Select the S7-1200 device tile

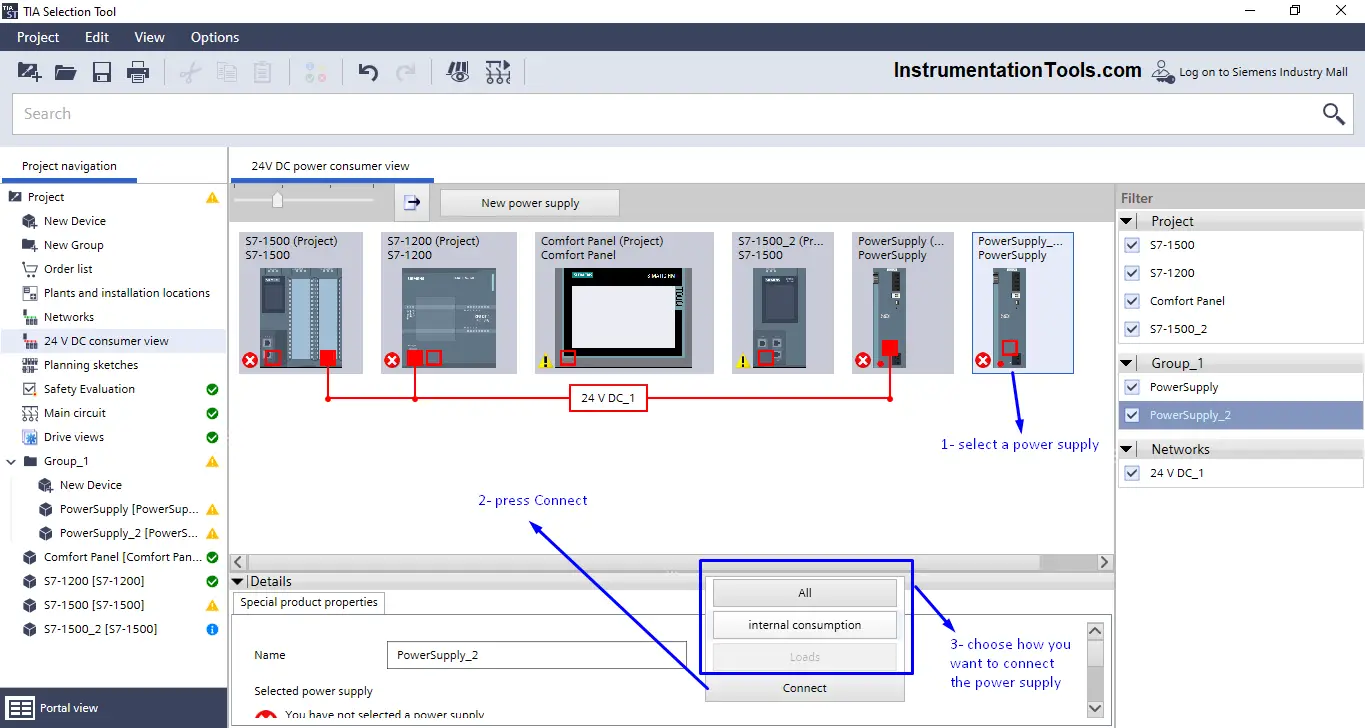[449, 303]
